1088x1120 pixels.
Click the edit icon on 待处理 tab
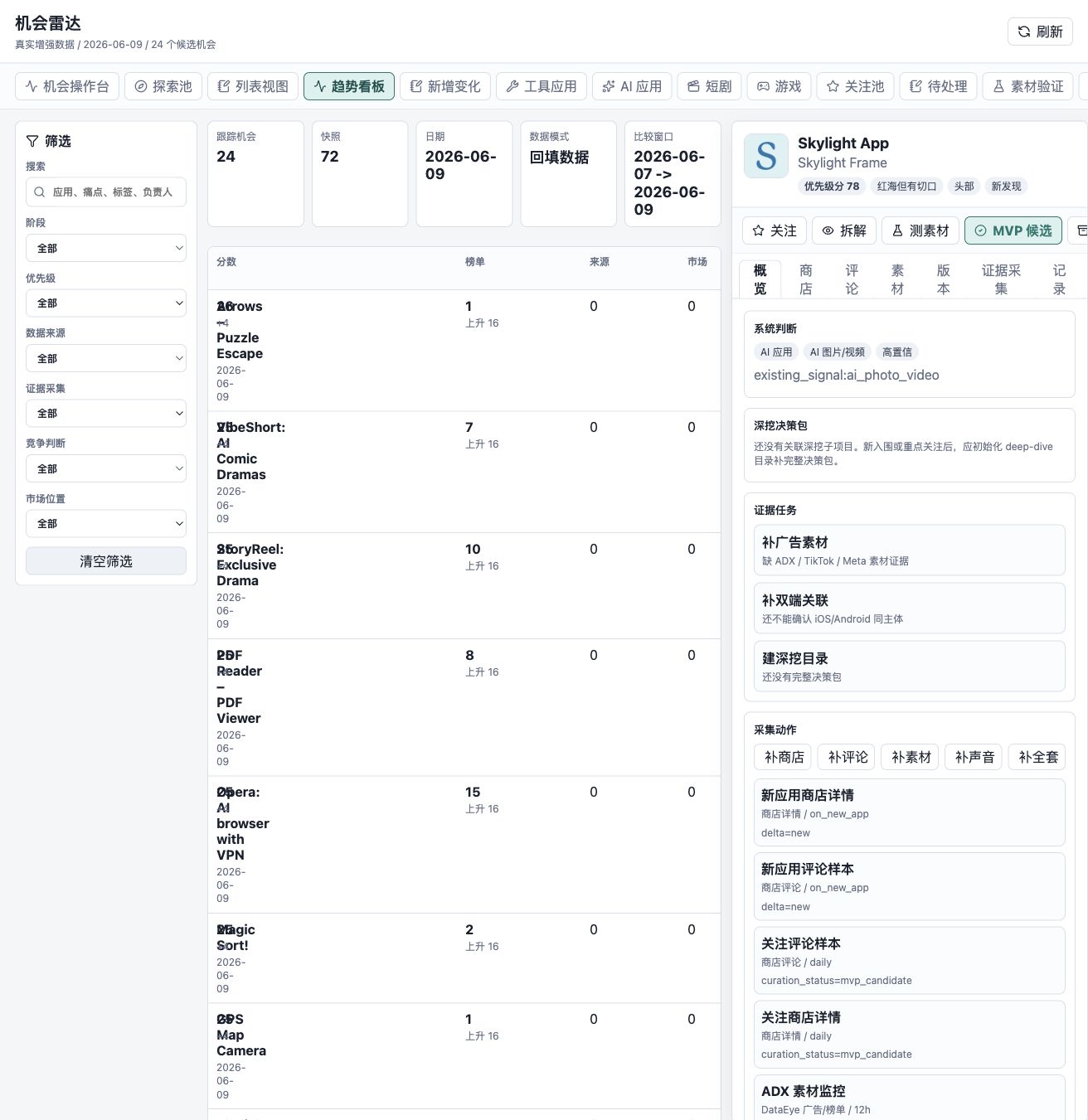(x=916, y=86)
